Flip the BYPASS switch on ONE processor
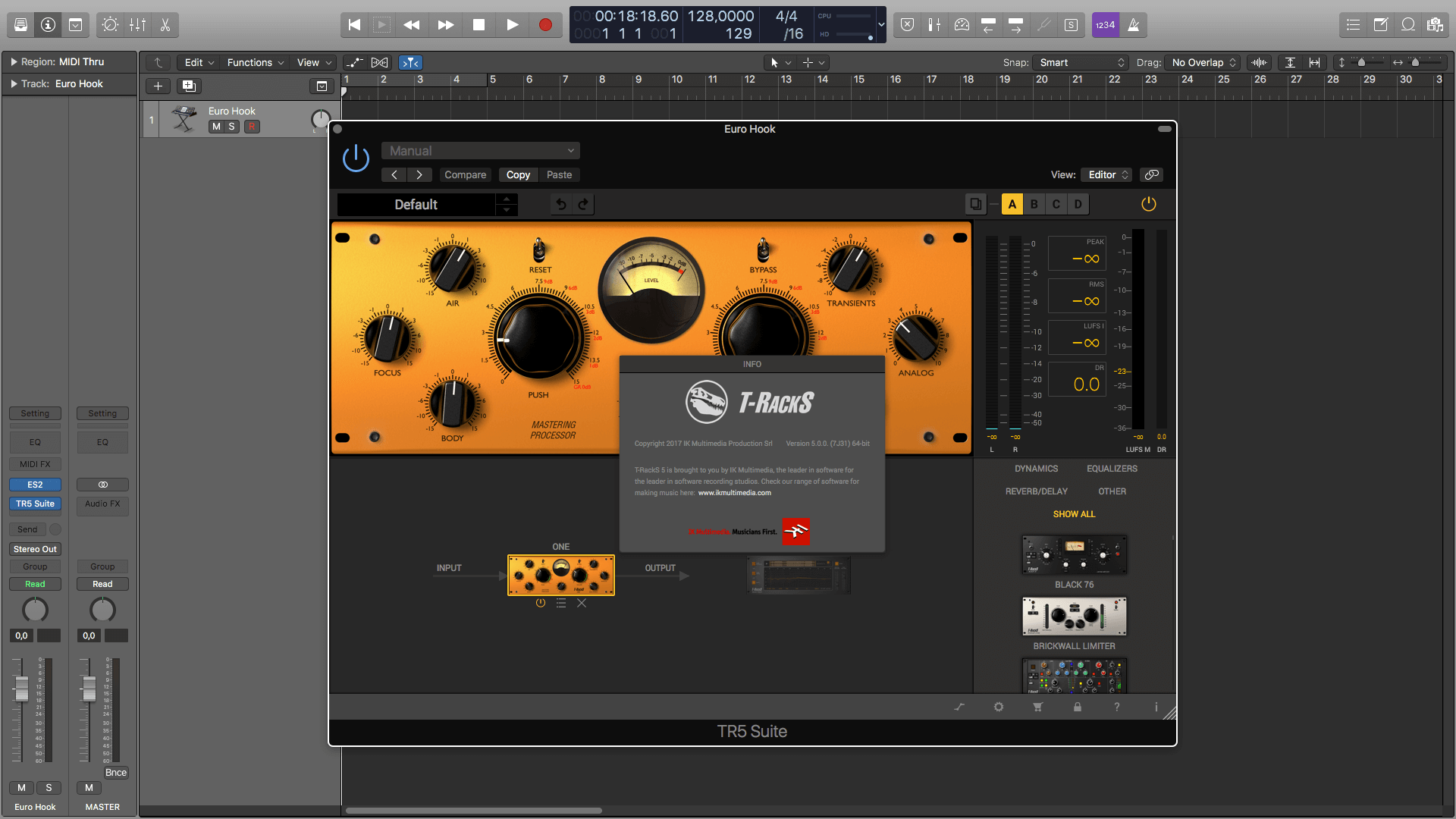The height and width of the screenshot is (819, 1456). (763, 249)
